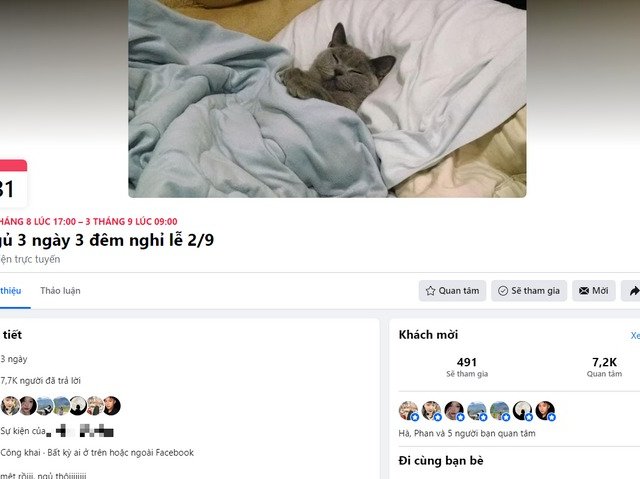640x479 pixels.
Task: Click first avatar under 7,7K người đã trả lời
Action: (10, 406)
